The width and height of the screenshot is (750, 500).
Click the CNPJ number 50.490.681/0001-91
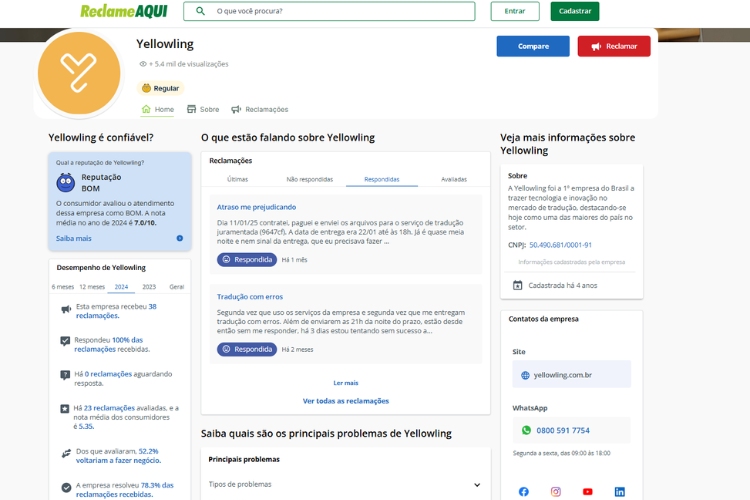[x=560, y=245]
